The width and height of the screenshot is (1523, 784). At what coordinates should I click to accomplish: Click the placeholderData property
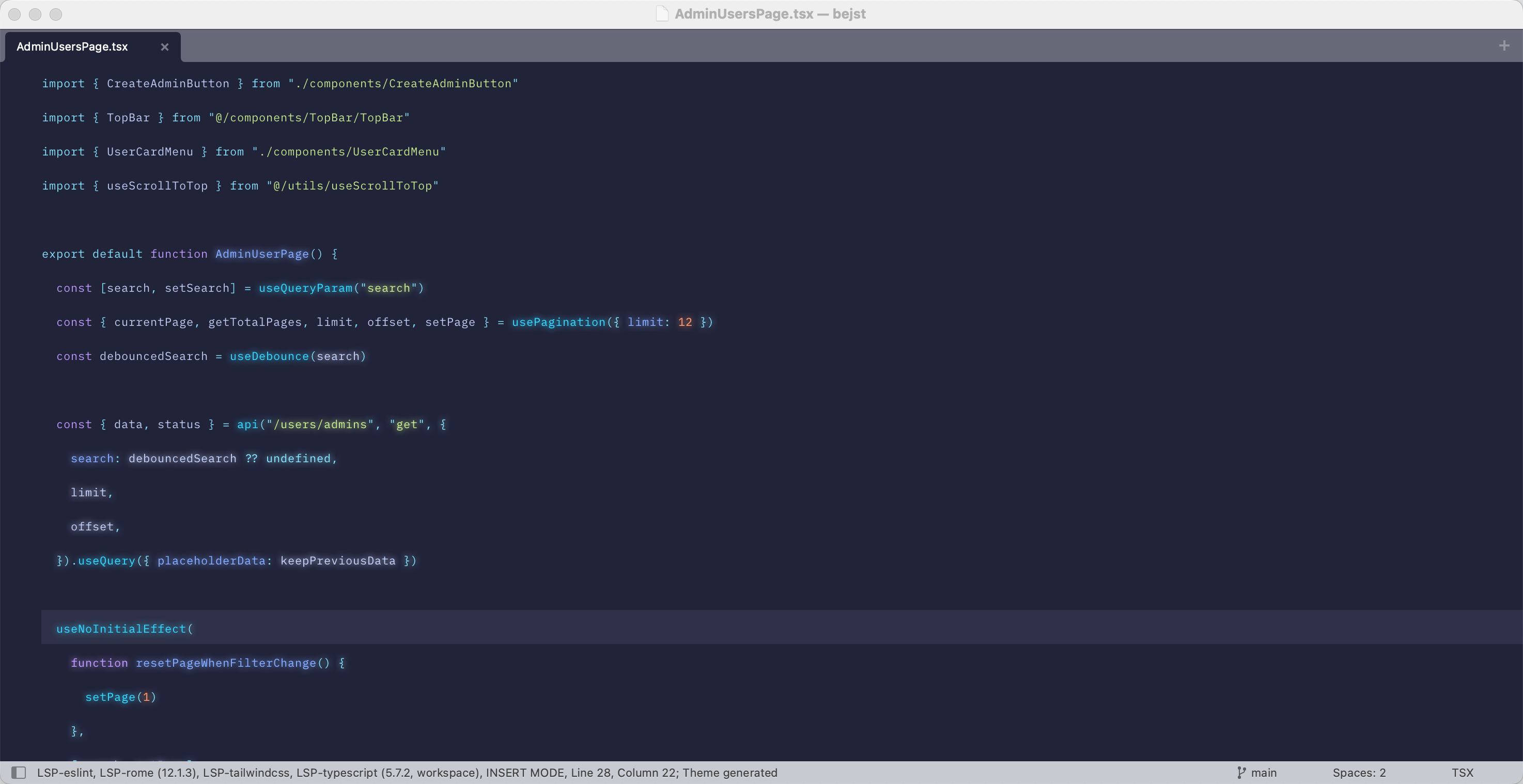(x=211, y=560)
